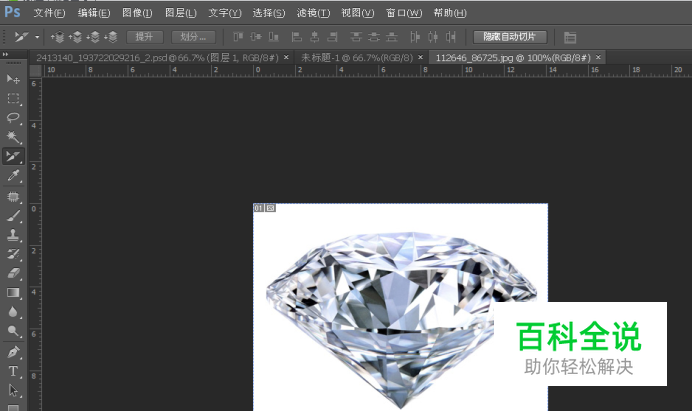Click slice 01 number badge on canvas
This screenshot has width=692, height=411.
(x=259, y=208)
